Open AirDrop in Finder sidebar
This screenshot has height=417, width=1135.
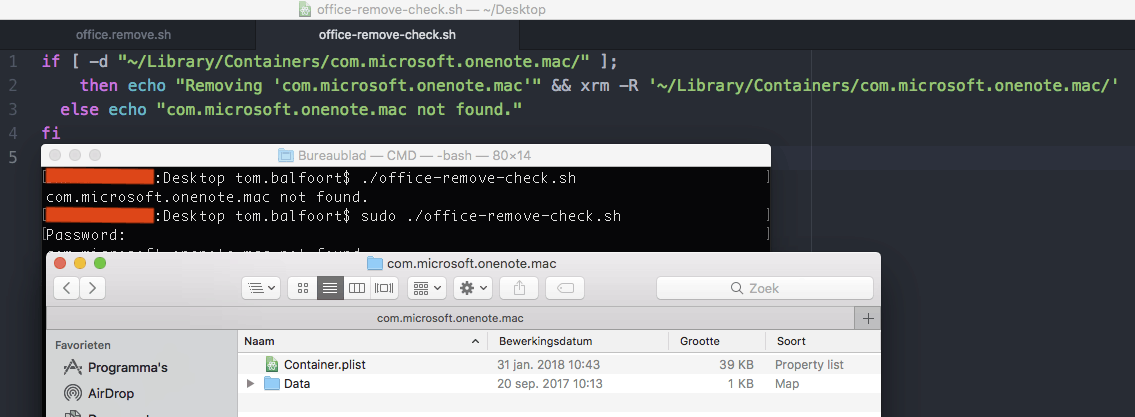(x=111, y=393)
